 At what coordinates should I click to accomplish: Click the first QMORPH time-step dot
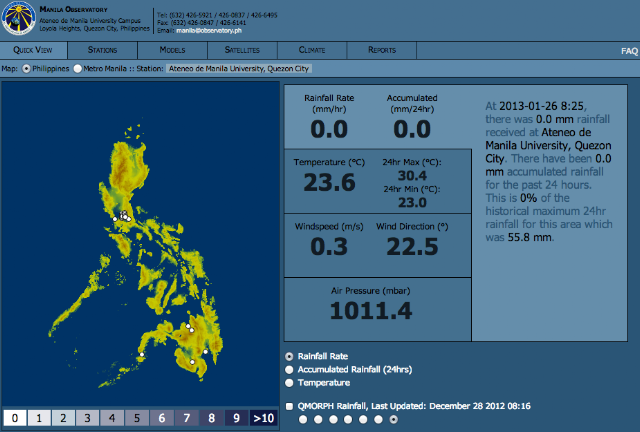(303, 419)
